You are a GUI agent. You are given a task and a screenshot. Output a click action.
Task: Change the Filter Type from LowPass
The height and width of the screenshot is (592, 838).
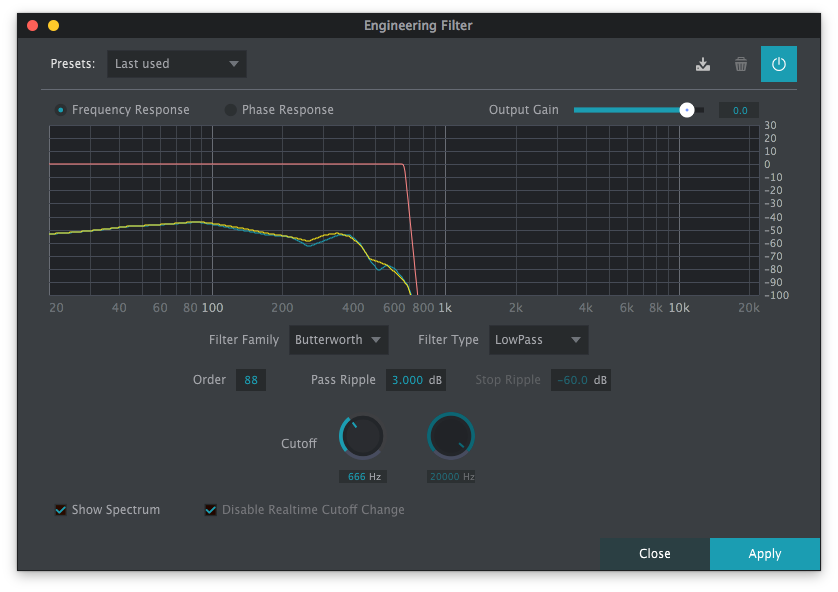pyautogui.click(x=538, y=340)
